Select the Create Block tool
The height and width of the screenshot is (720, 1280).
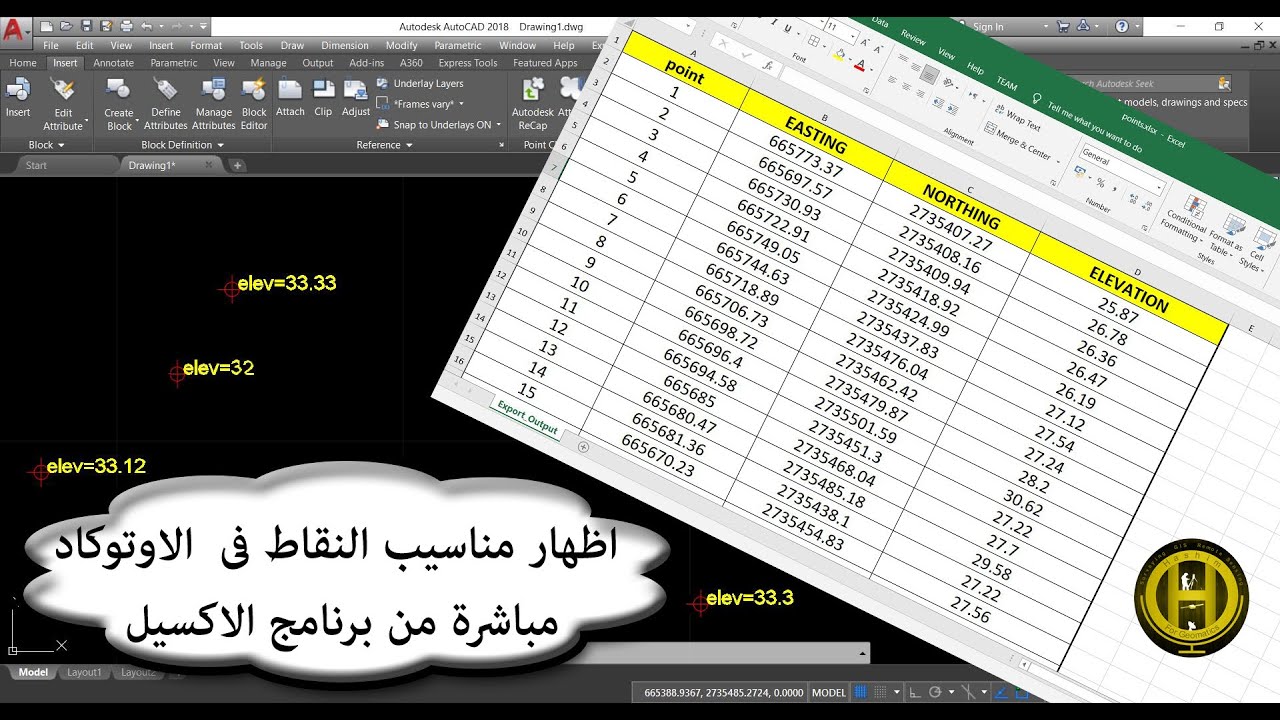tap(119, 104)
